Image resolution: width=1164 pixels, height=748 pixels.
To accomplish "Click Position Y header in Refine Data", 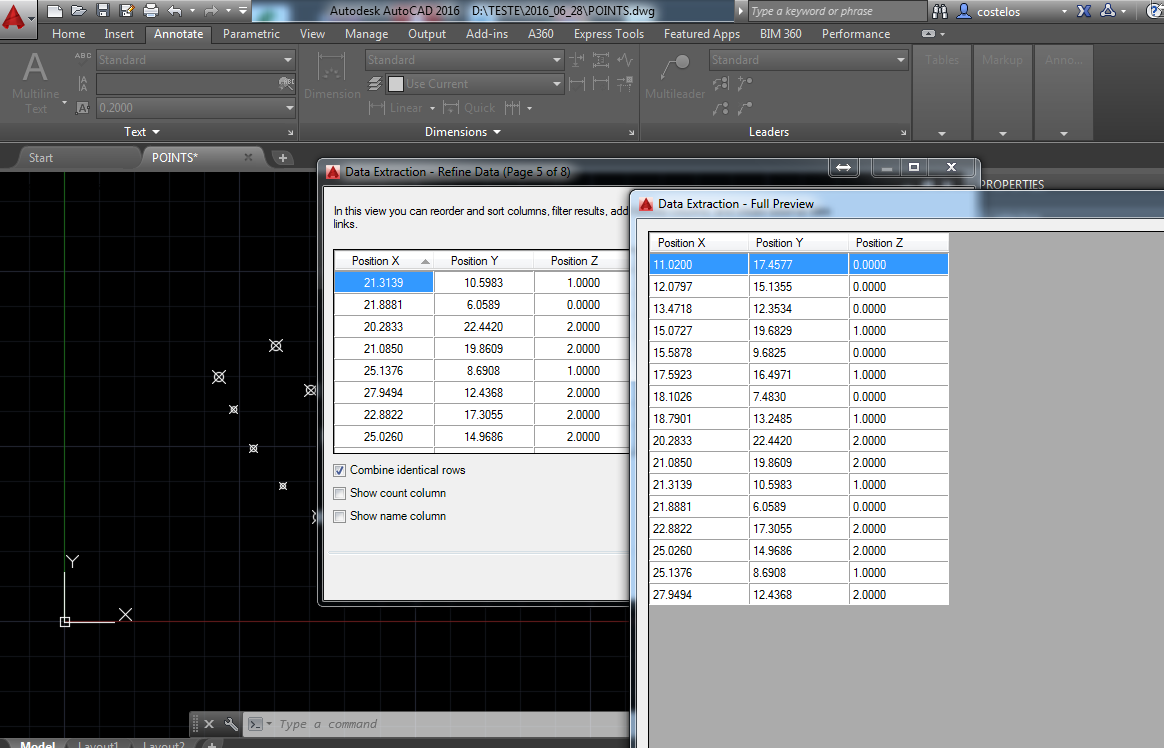I will pos(483,260).
